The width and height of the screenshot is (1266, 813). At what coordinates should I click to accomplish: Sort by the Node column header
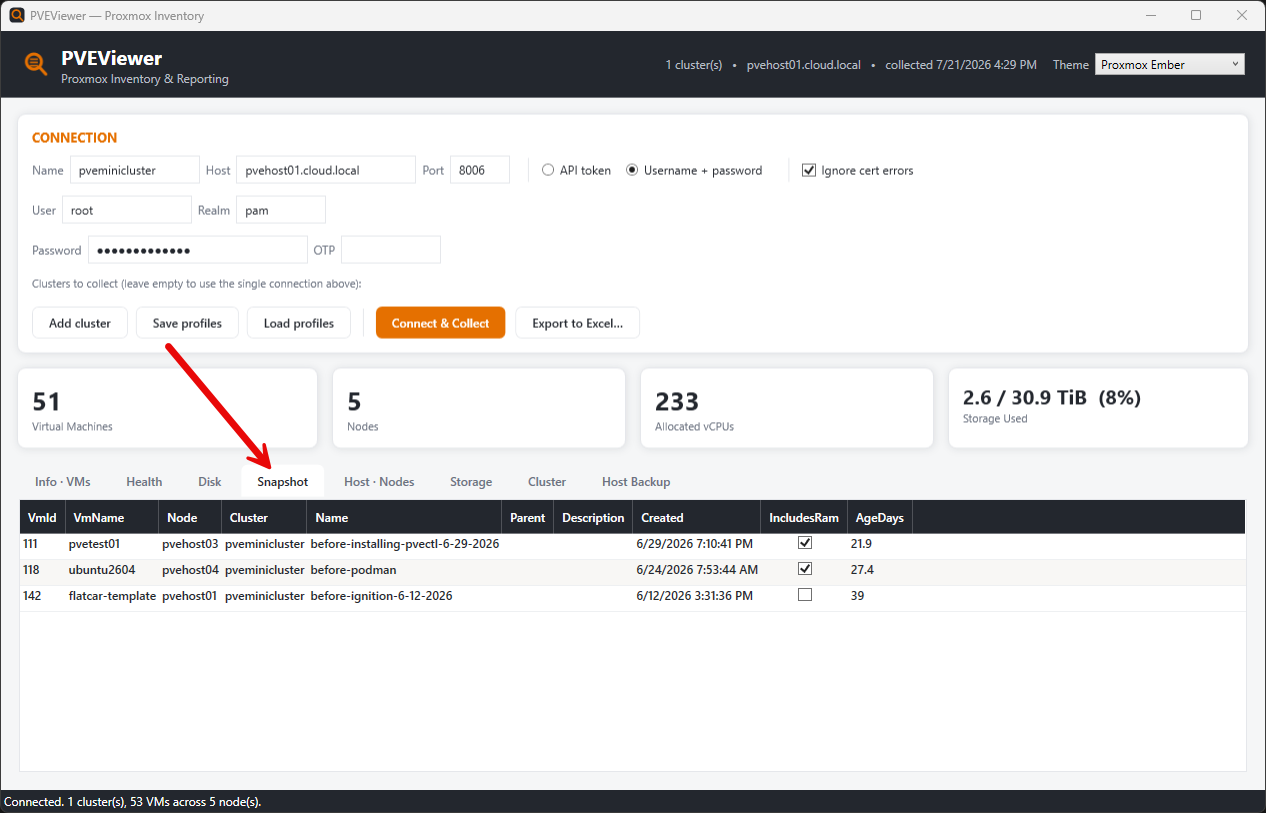coord(190,518)
